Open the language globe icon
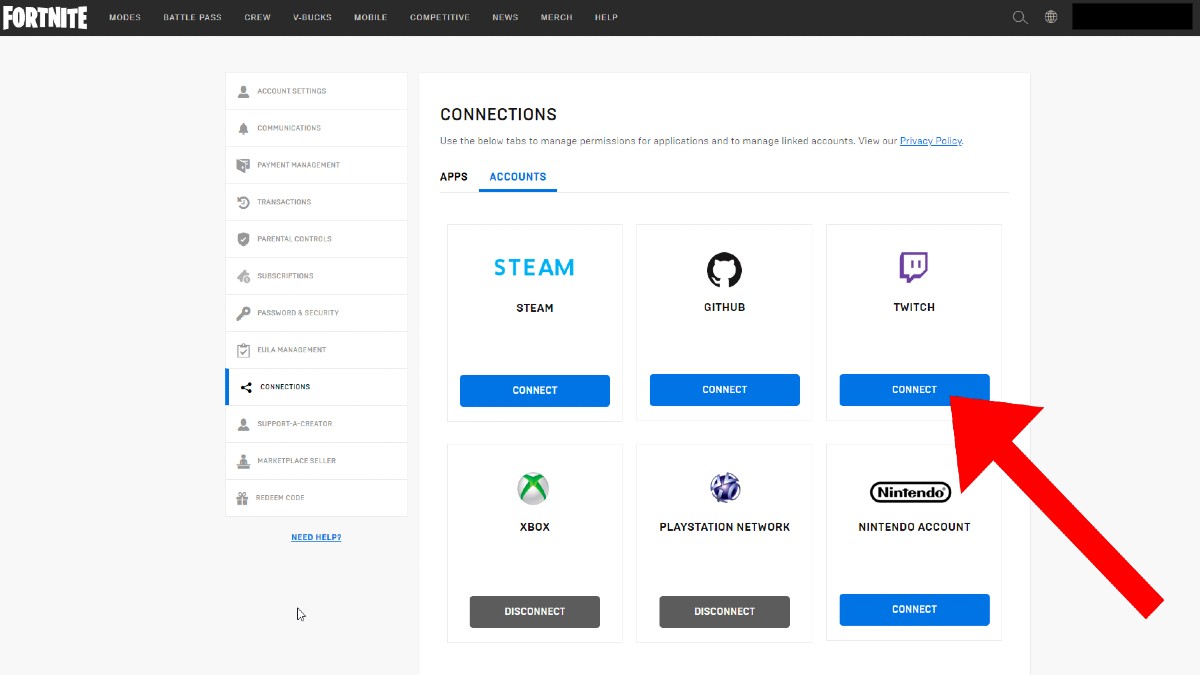 click(1051, 17)
